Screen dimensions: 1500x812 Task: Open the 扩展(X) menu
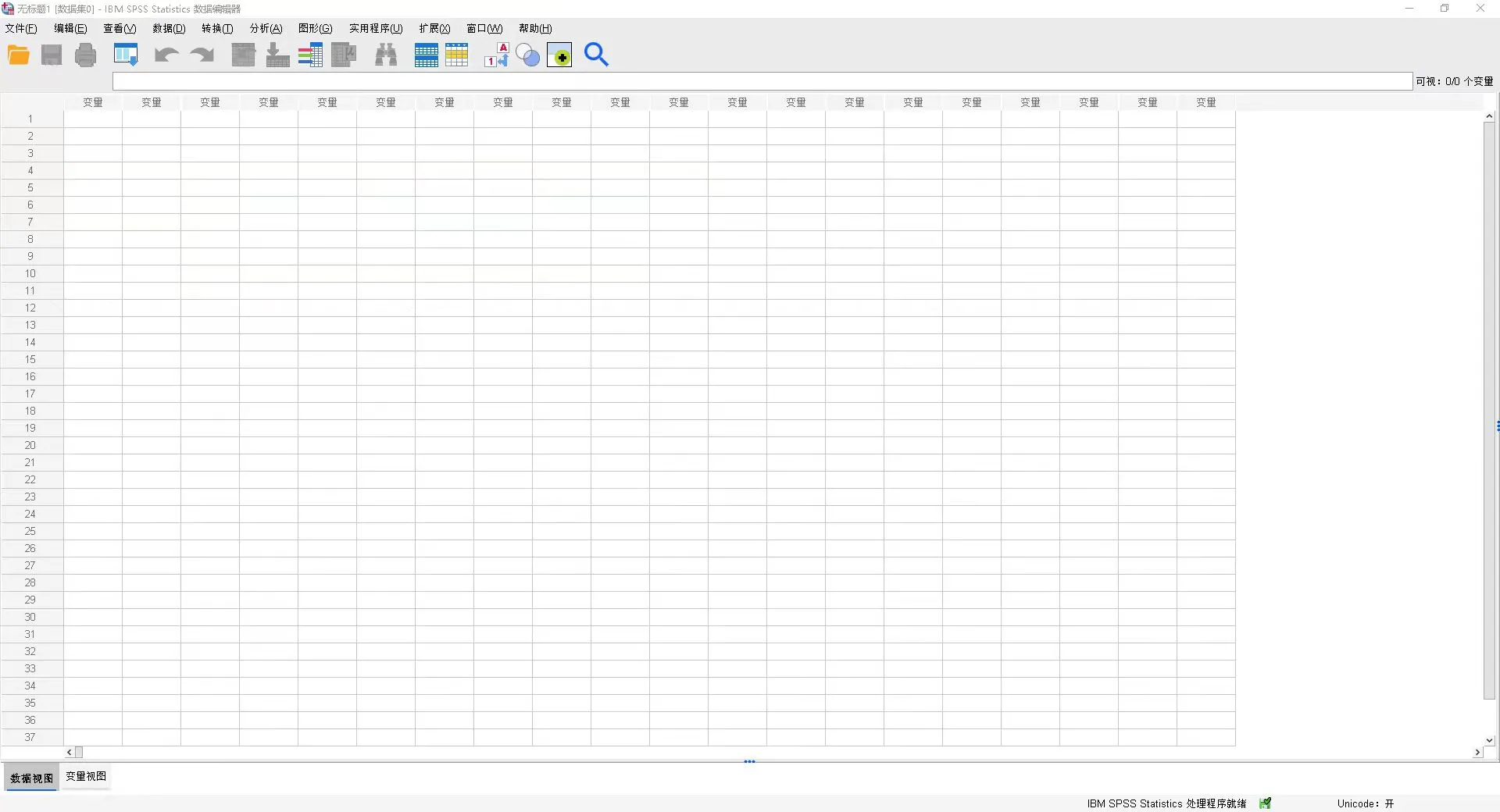pyautogui.click(x=434, y=28)
